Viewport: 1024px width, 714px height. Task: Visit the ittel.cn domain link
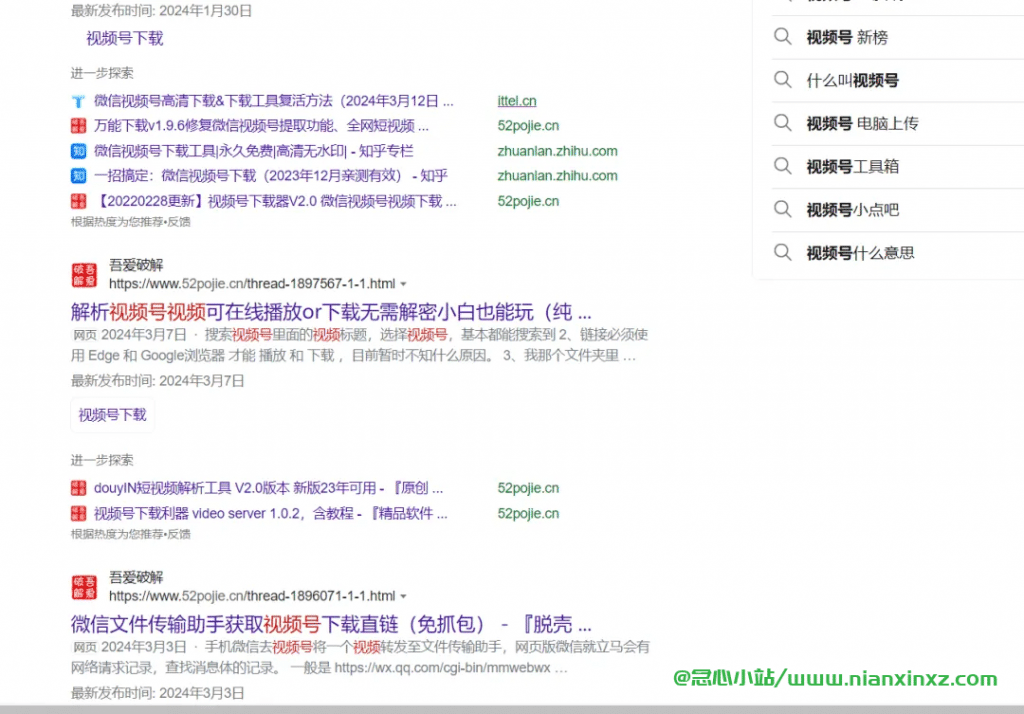click(517, 101)
